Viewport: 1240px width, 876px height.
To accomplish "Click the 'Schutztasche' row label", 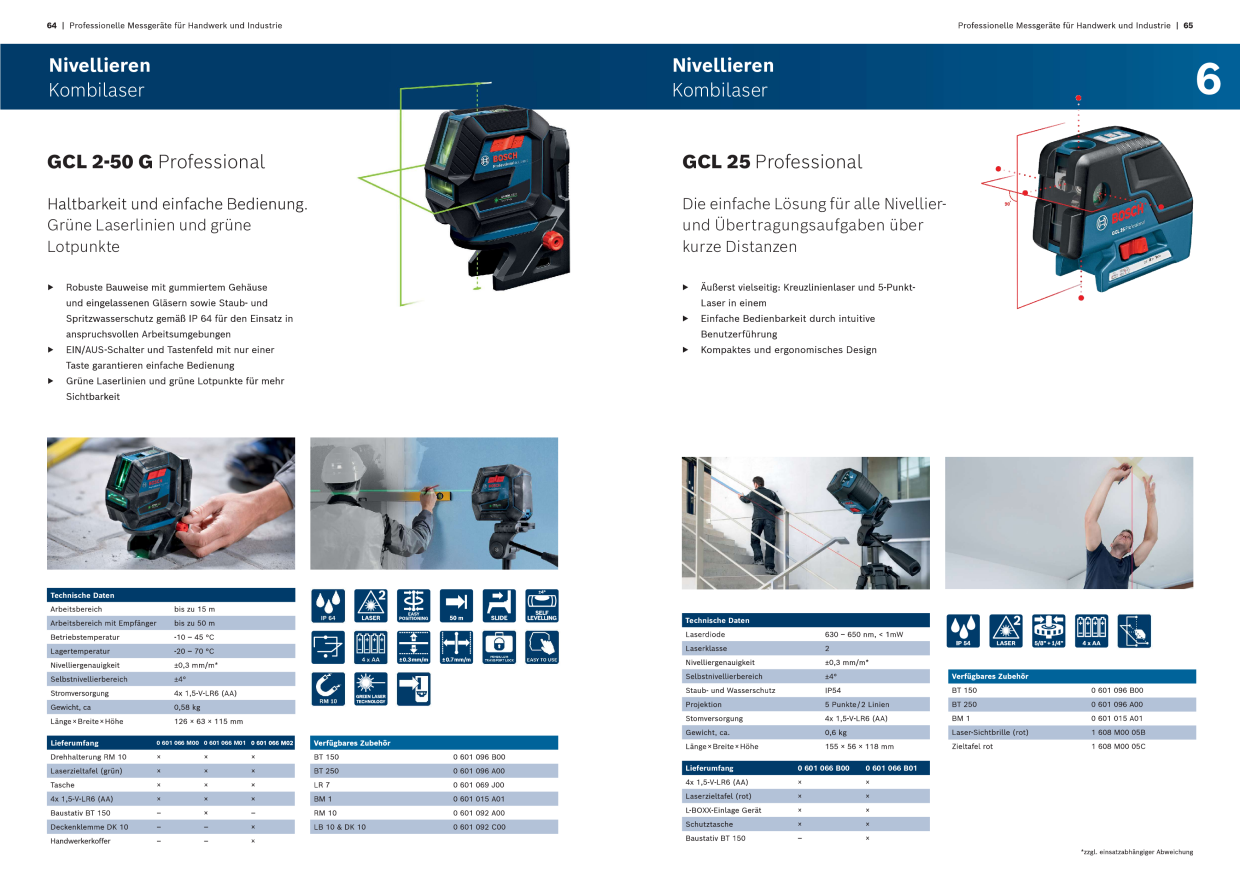I will (709, 824).
